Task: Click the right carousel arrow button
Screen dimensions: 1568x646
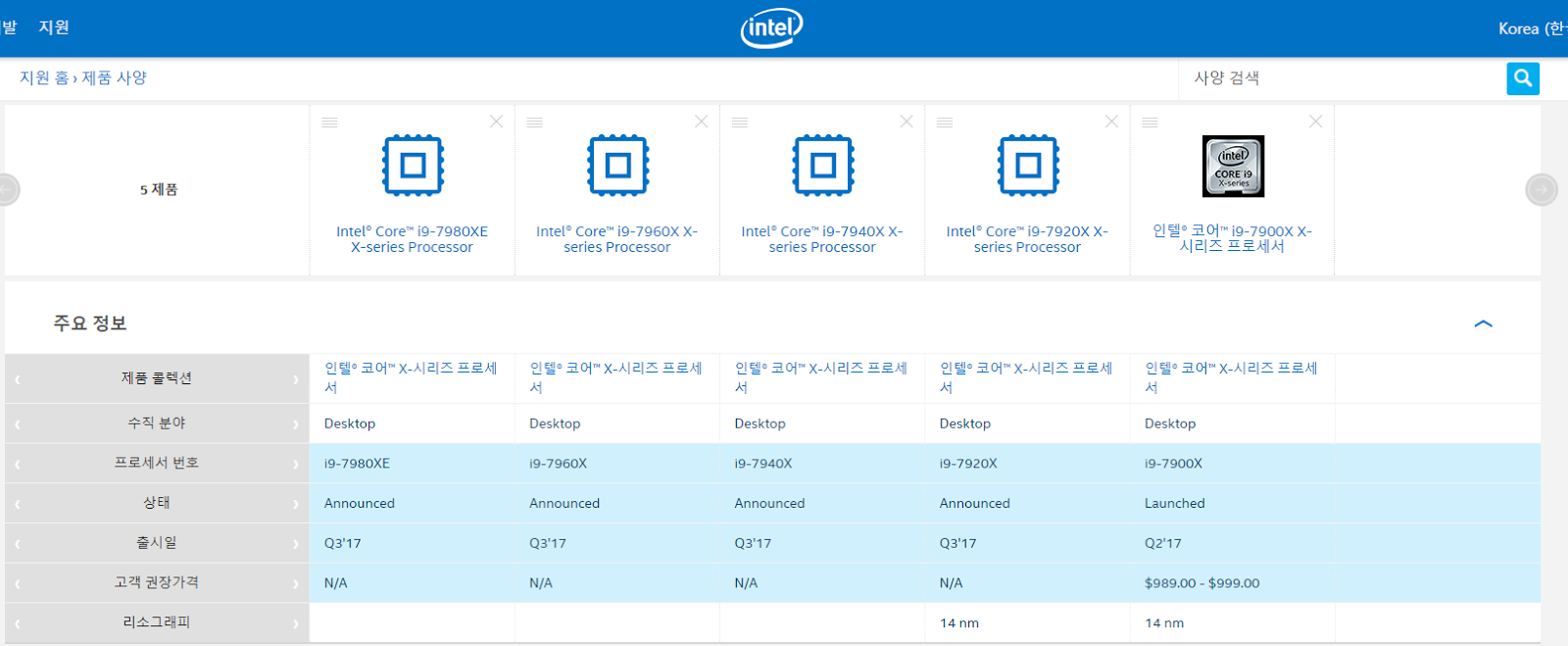Action: tap(1542, 189)
